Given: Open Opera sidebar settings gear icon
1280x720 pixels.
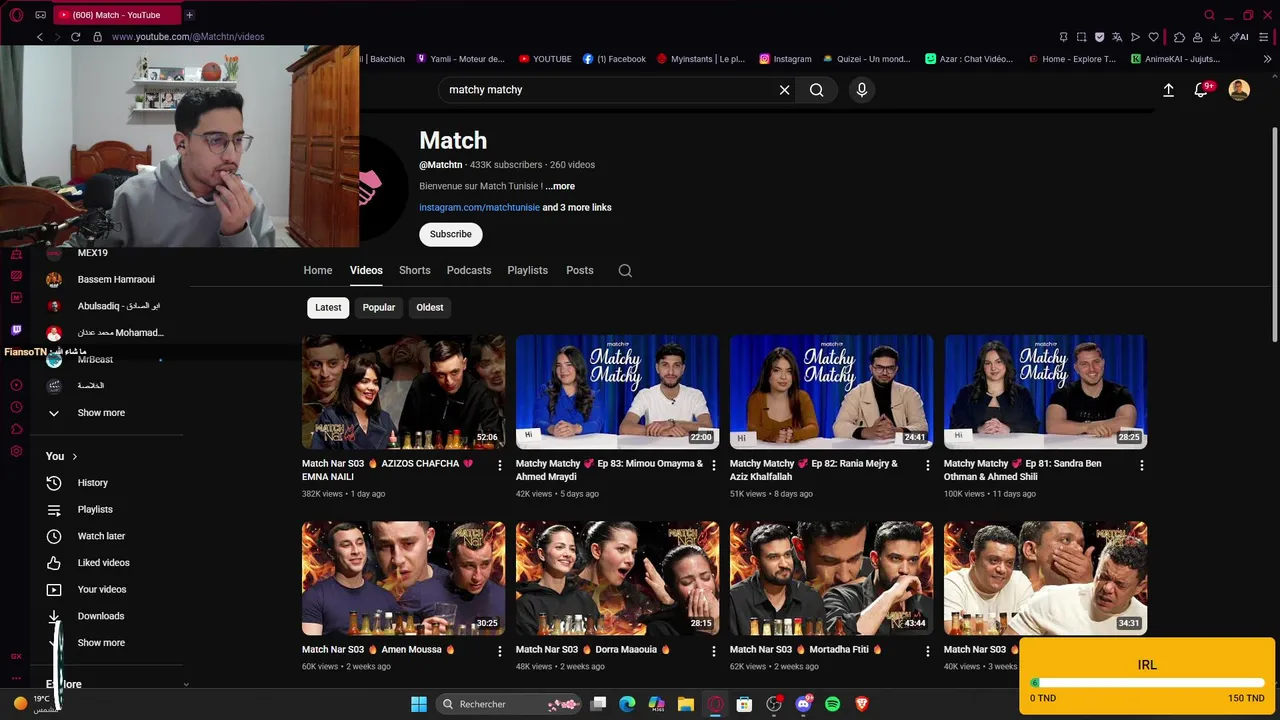Looking at the screenshot, I should pyautogui.click(x=16, y=451).
